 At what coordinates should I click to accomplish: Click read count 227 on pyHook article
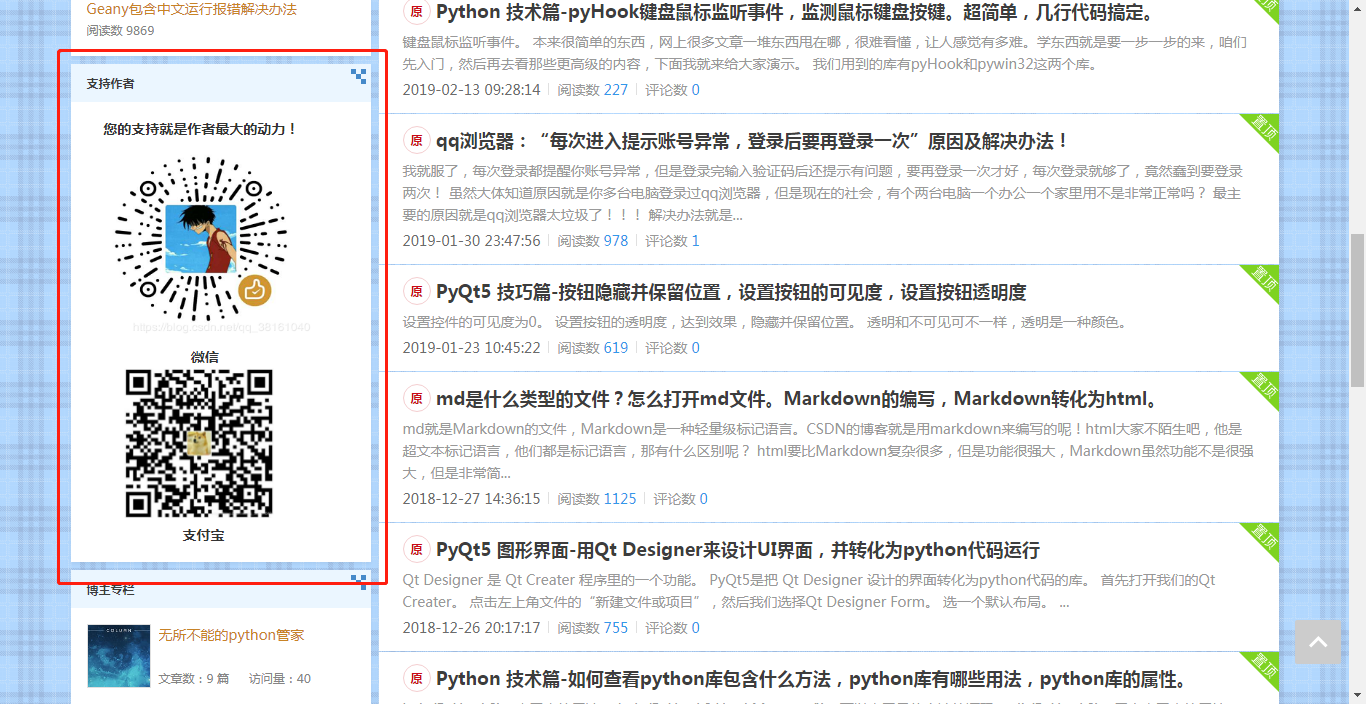(616, 90)
